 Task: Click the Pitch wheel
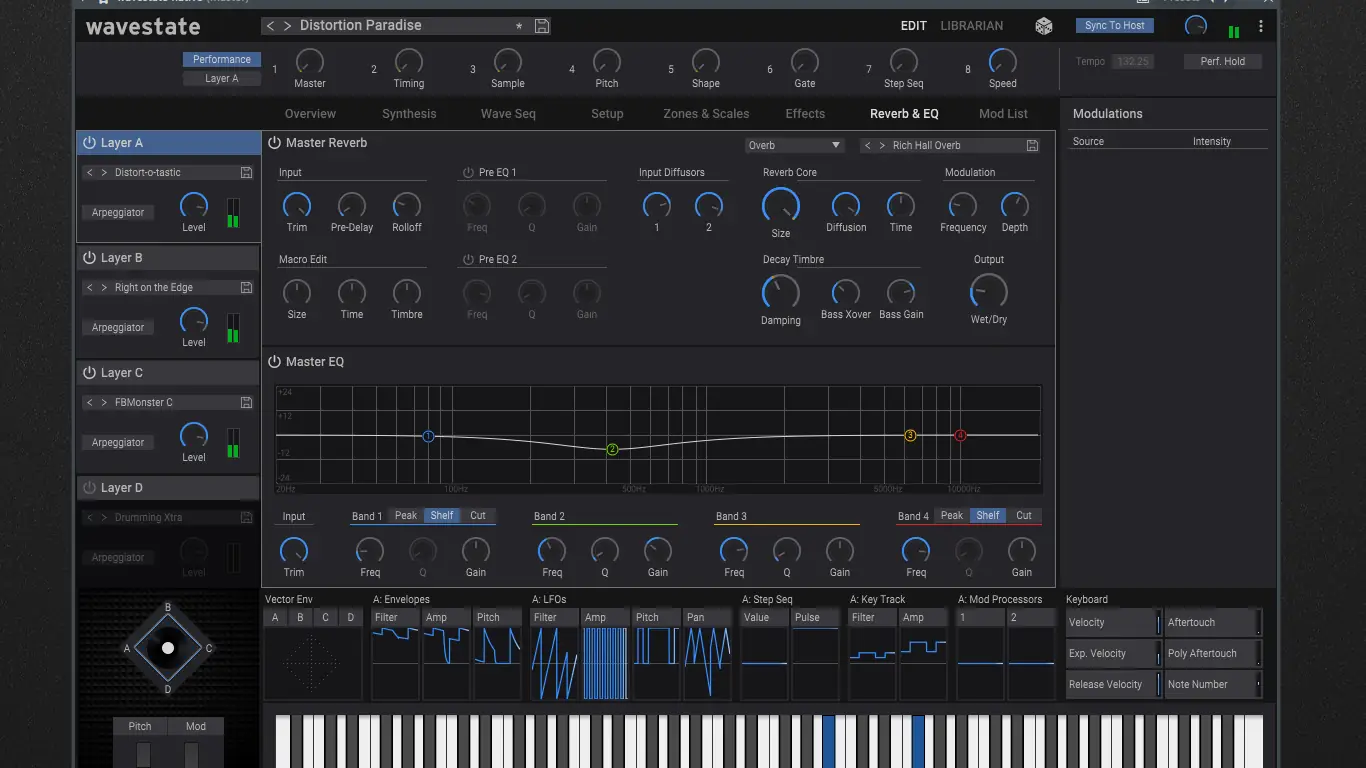click(x=143, y=755)
